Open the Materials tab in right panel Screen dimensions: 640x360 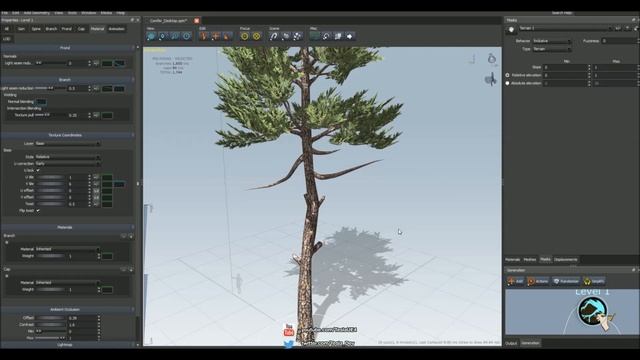point(513,260)
